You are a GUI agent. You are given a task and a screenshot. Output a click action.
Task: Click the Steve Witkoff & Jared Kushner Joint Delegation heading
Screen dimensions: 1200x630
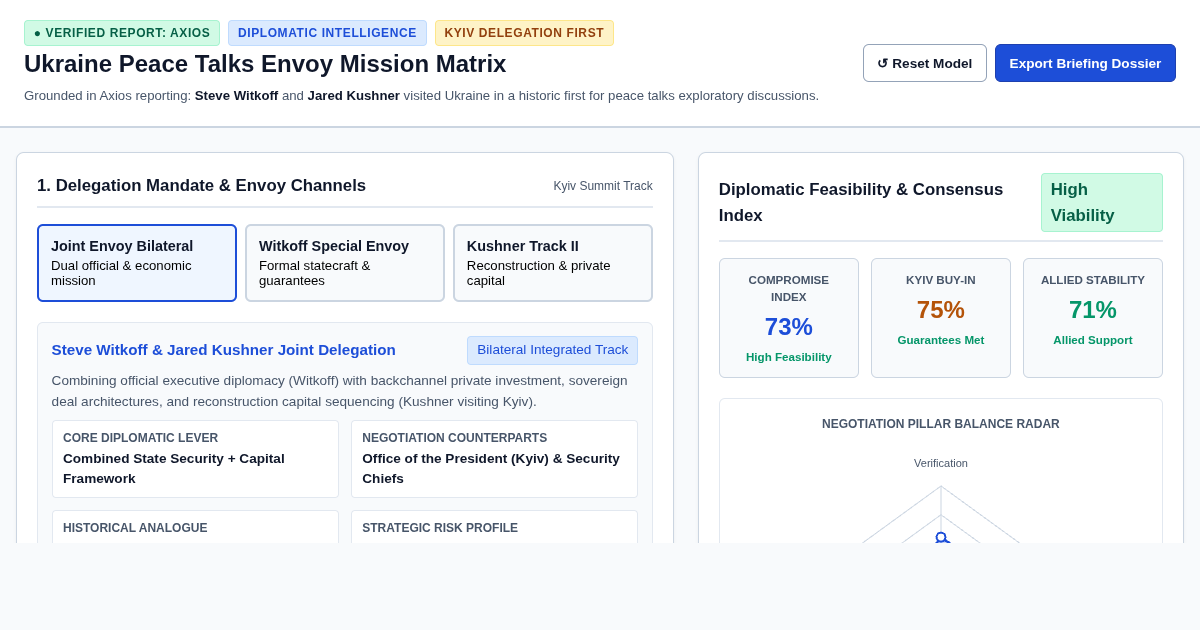tap(224, 350)
